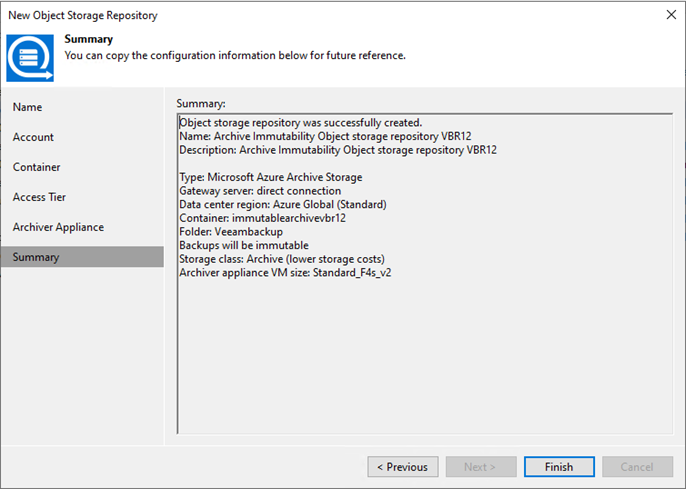Click 'Gateway server: direct connection' line
Image resolution: width=686 pixels, height=489 pixels.
point(260,191)
